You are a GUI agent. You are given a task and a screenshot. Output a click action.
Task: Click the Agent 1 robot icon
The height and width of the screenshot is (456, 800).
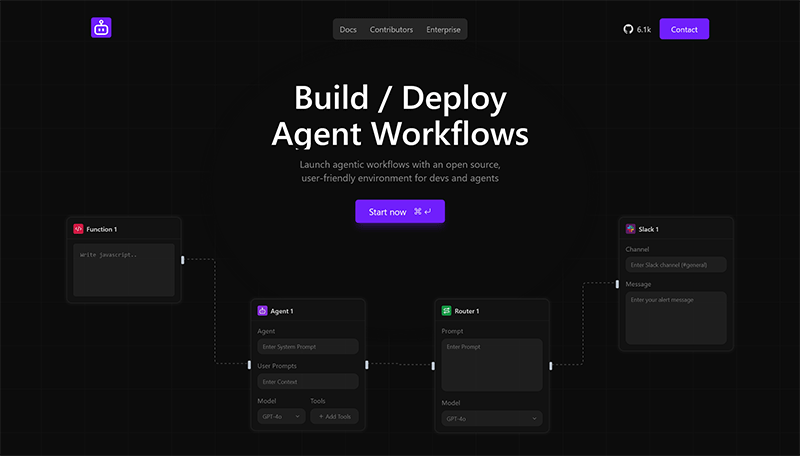coord(262,311)
